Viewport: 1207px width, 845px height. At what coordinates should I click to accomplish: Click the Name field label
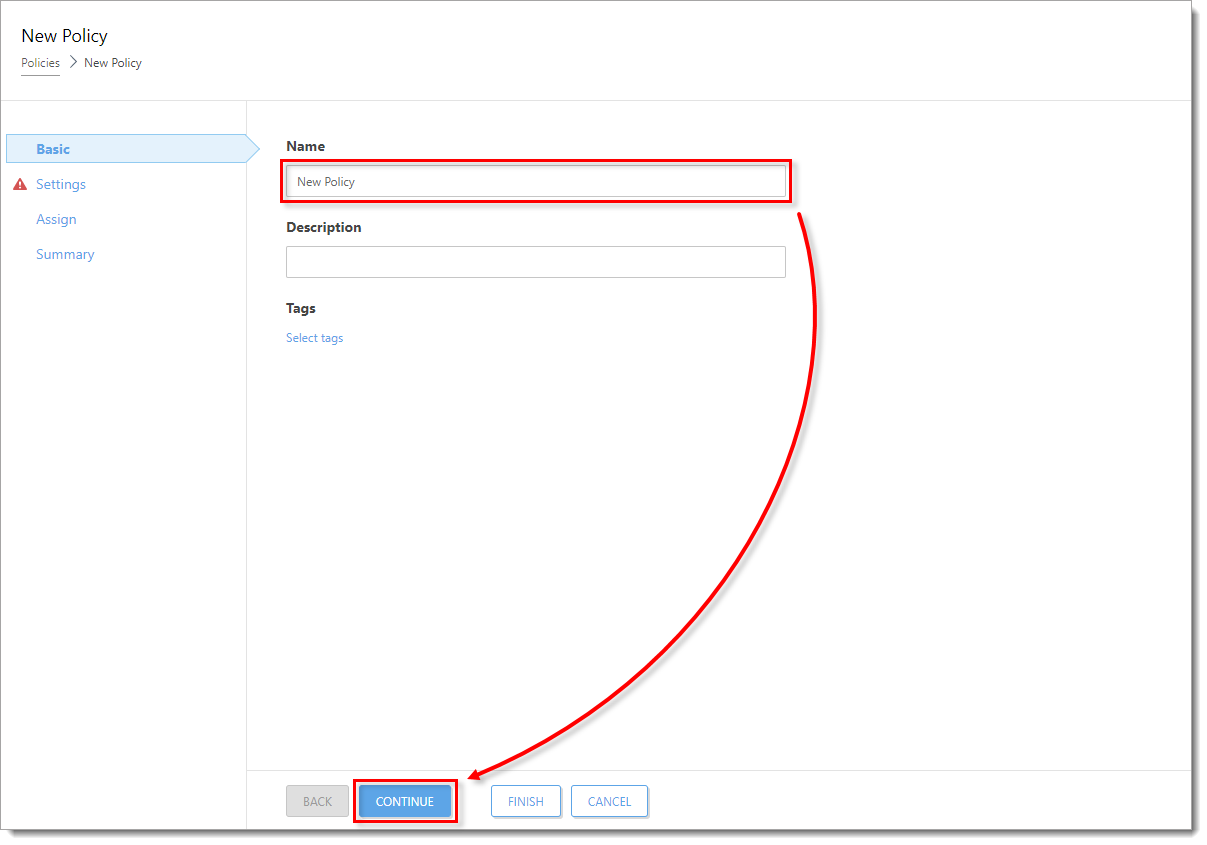(305, 146)
